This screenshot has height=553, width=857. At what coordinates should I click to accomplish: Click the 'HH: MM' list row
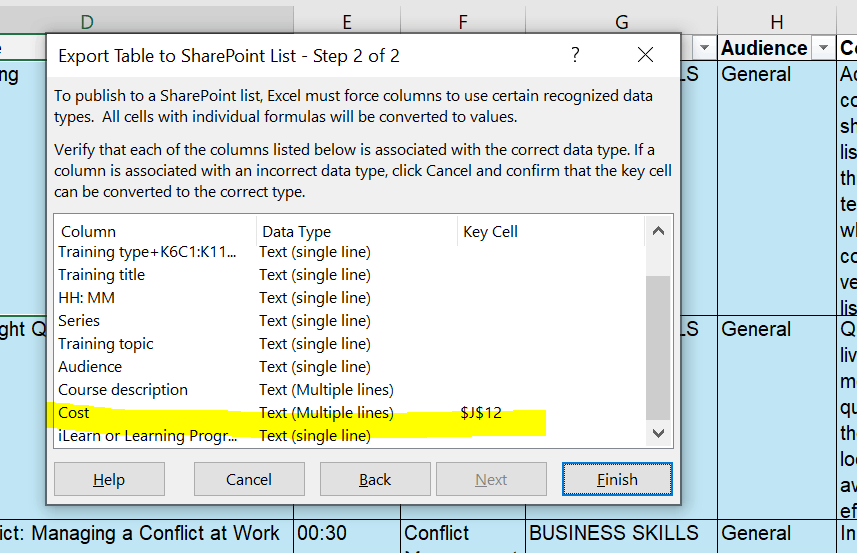[350, 298]
